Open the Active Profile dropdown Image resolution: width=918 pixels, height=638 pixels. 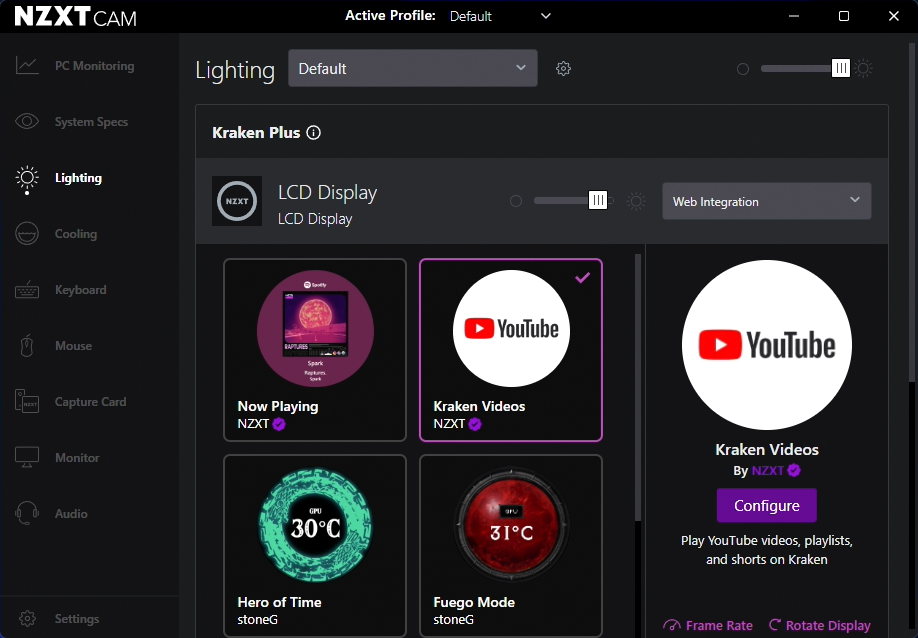pyautogui.click(x=500, y=16)
